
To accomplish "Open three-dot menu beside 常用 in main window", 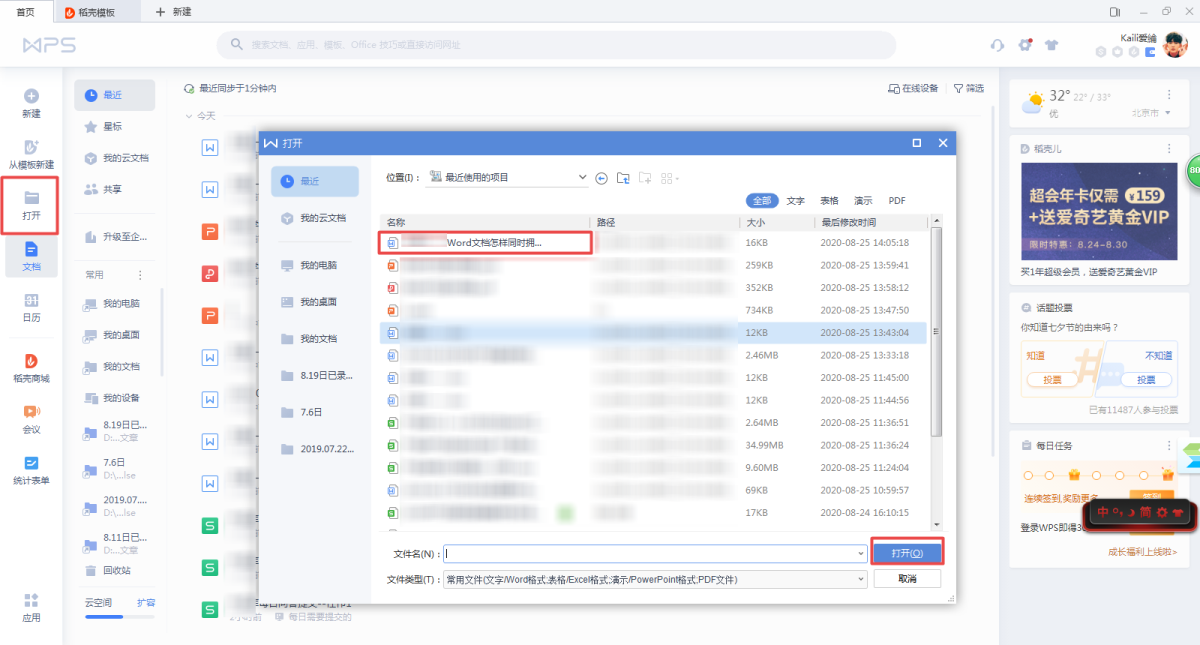I will [x=140, y=274].
